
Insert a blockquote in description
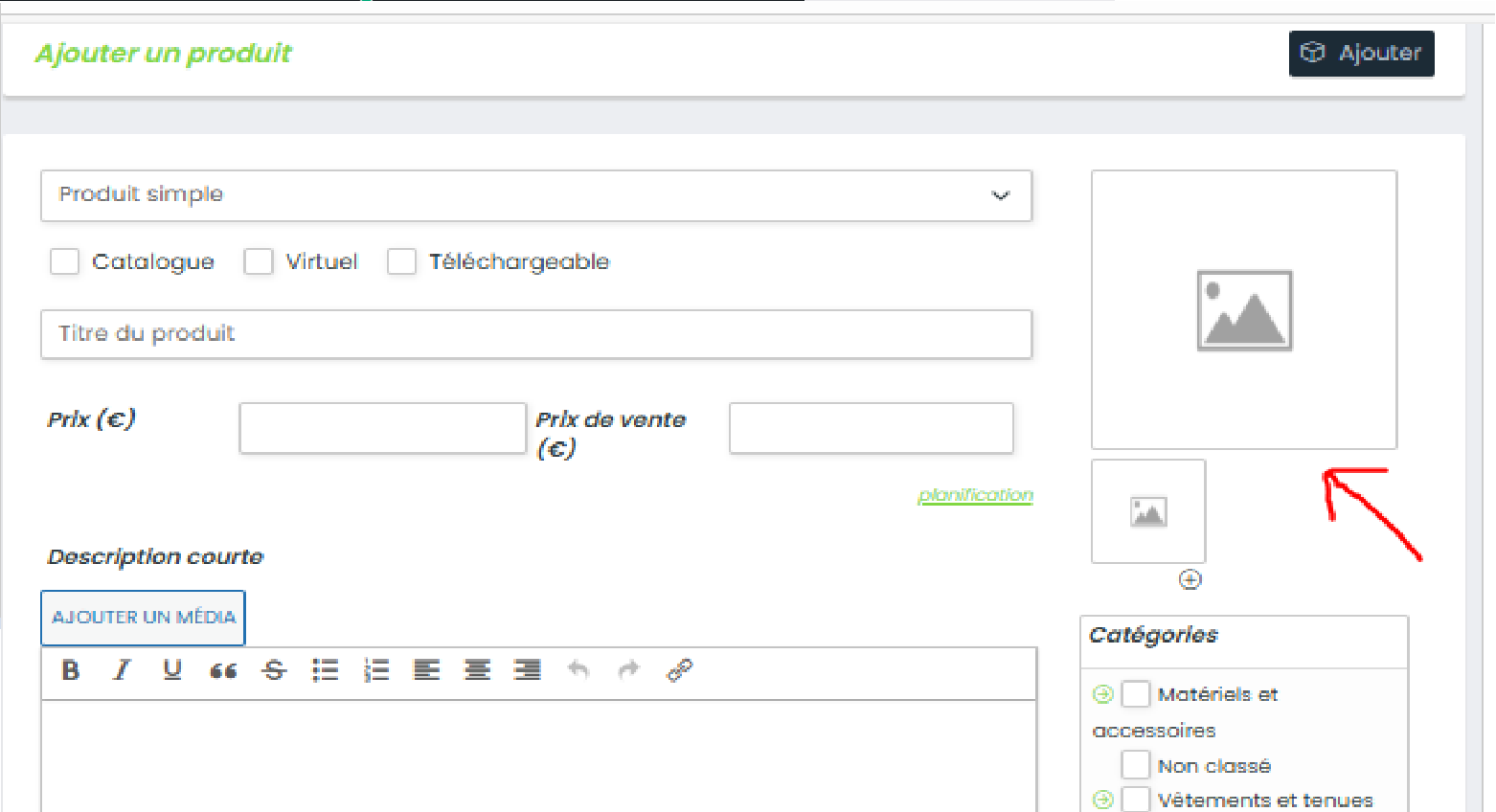223,670
